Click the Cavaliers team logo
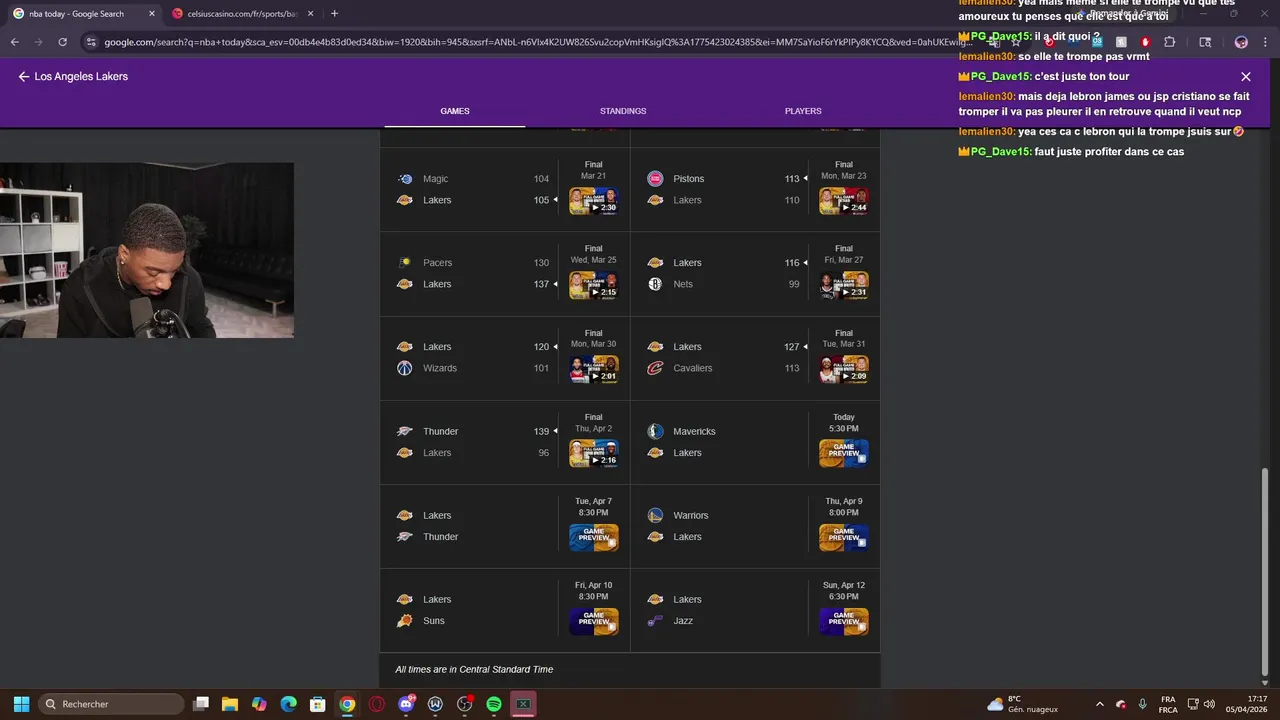The height and width of the screenshot is (720, 1280). (x=655, y=368)
